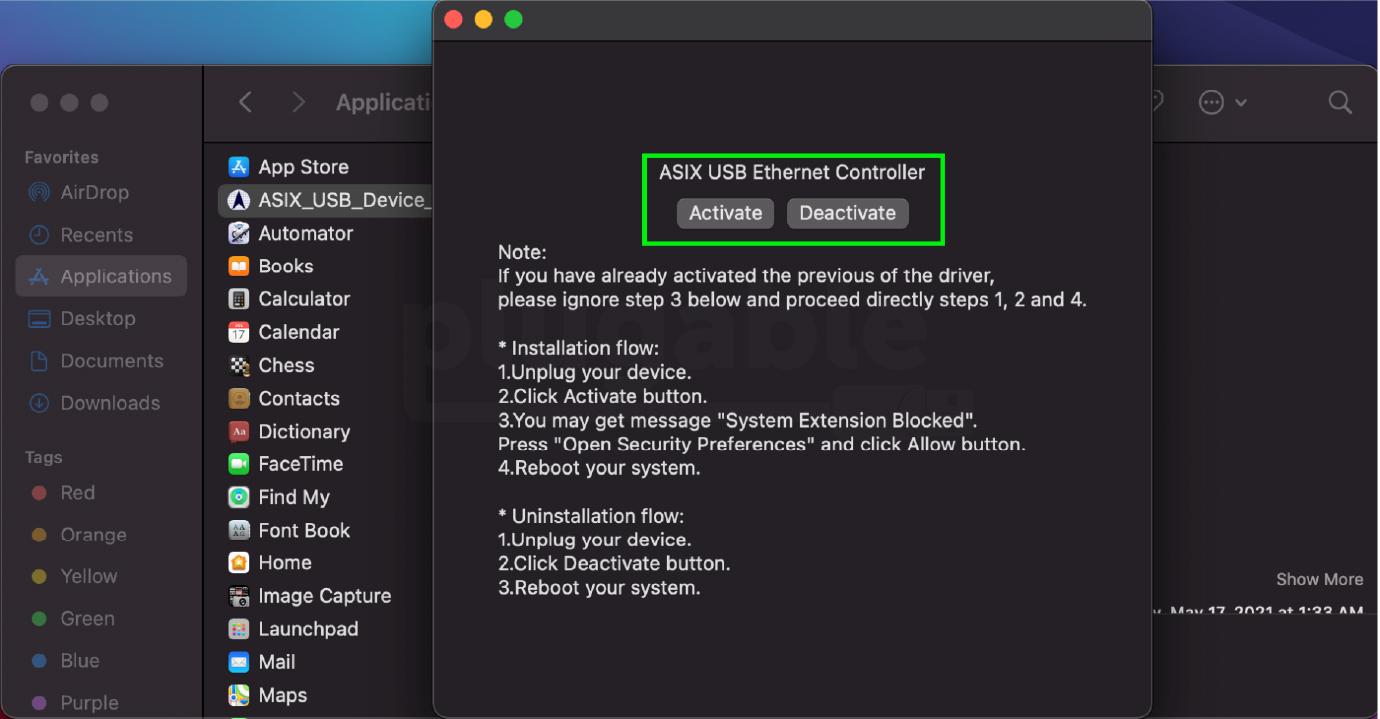This screenshot has width=1380, height=719.
Task: Go back in Finder window
Action: tap(245, 102)
